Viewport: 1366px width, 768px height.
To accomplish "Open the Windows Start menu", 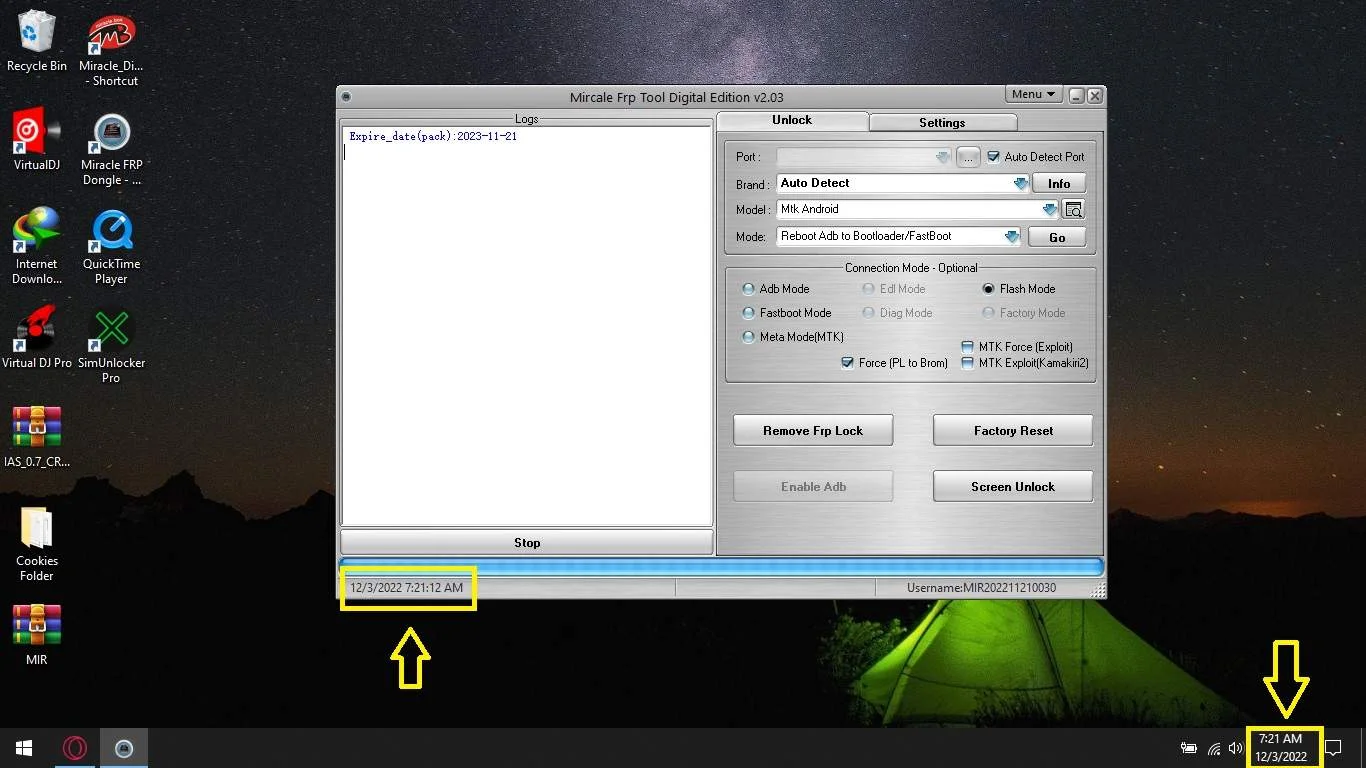I will (24, 748).
